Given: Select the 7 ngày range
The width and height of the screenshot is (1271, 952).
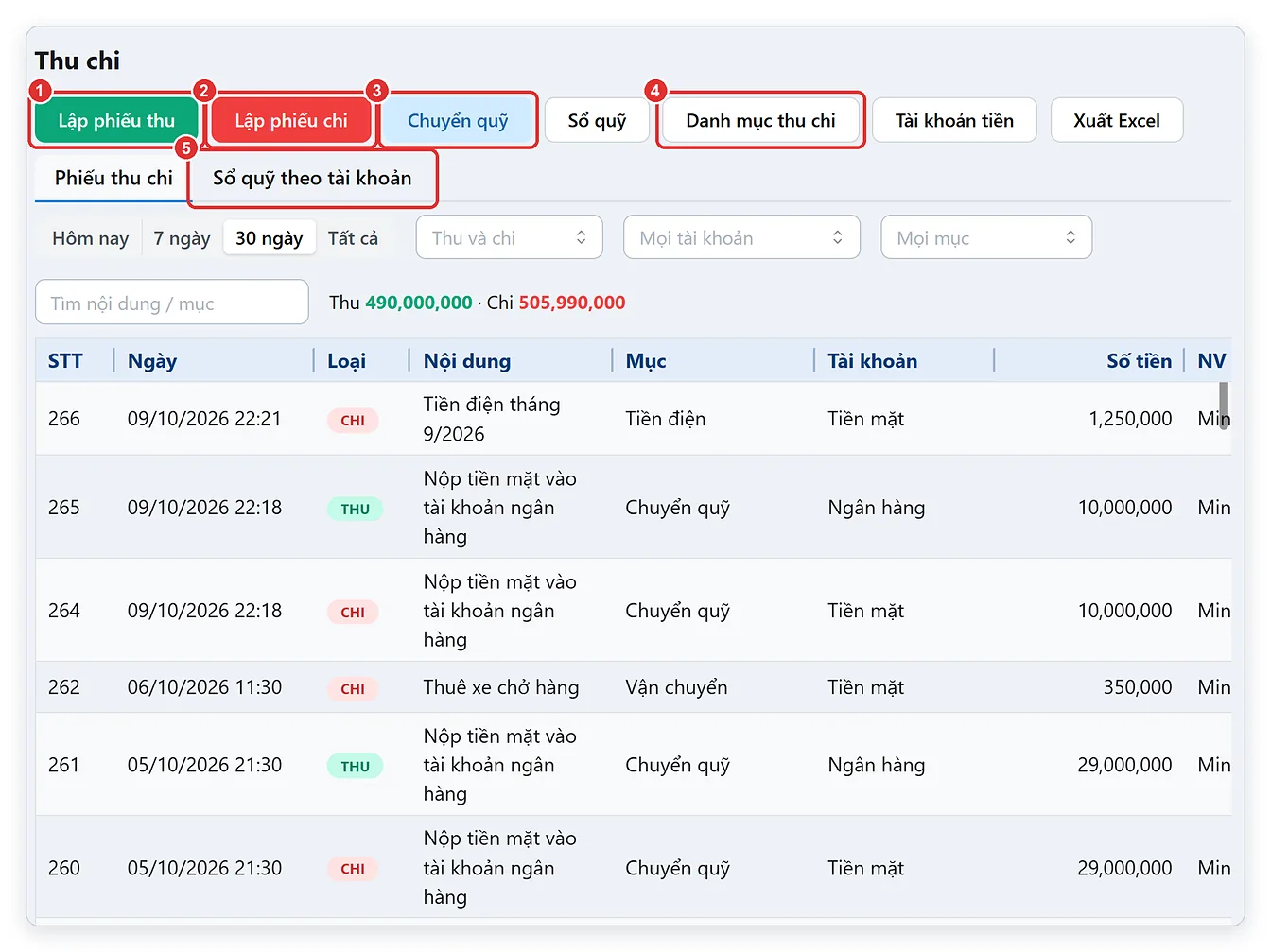Looking at the screenshot, I should 182,238.
